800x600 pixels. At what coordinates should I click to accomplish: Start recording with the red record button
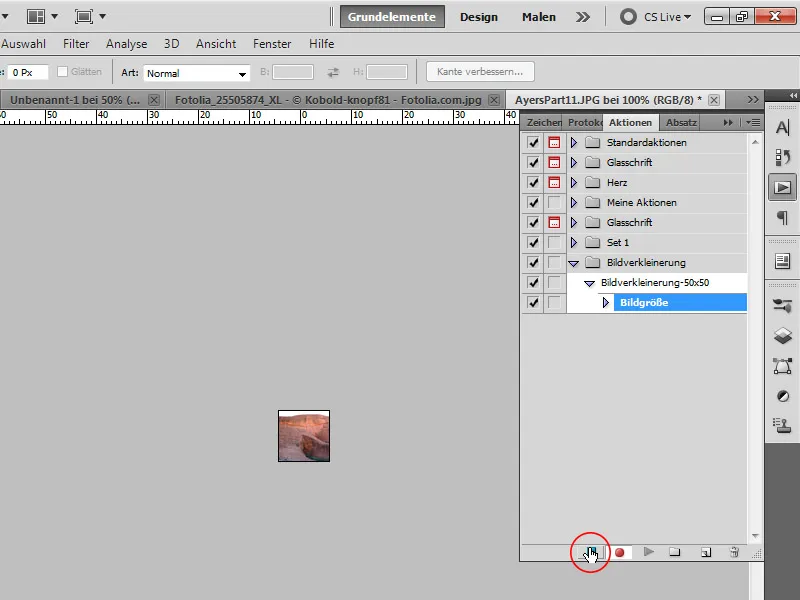point(619,553)
